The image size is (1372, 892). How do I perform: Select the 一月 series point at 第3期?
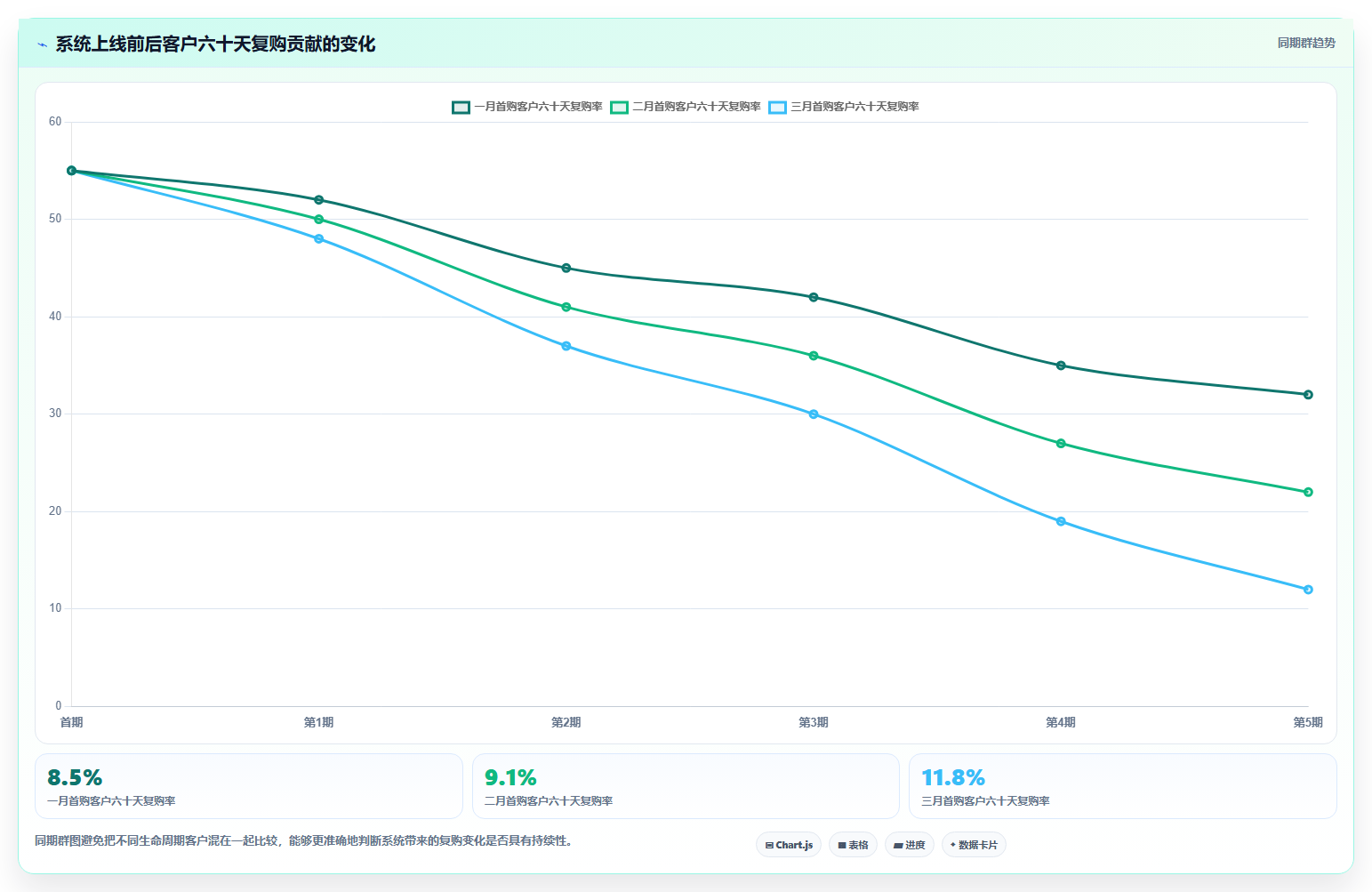point(814,297)
